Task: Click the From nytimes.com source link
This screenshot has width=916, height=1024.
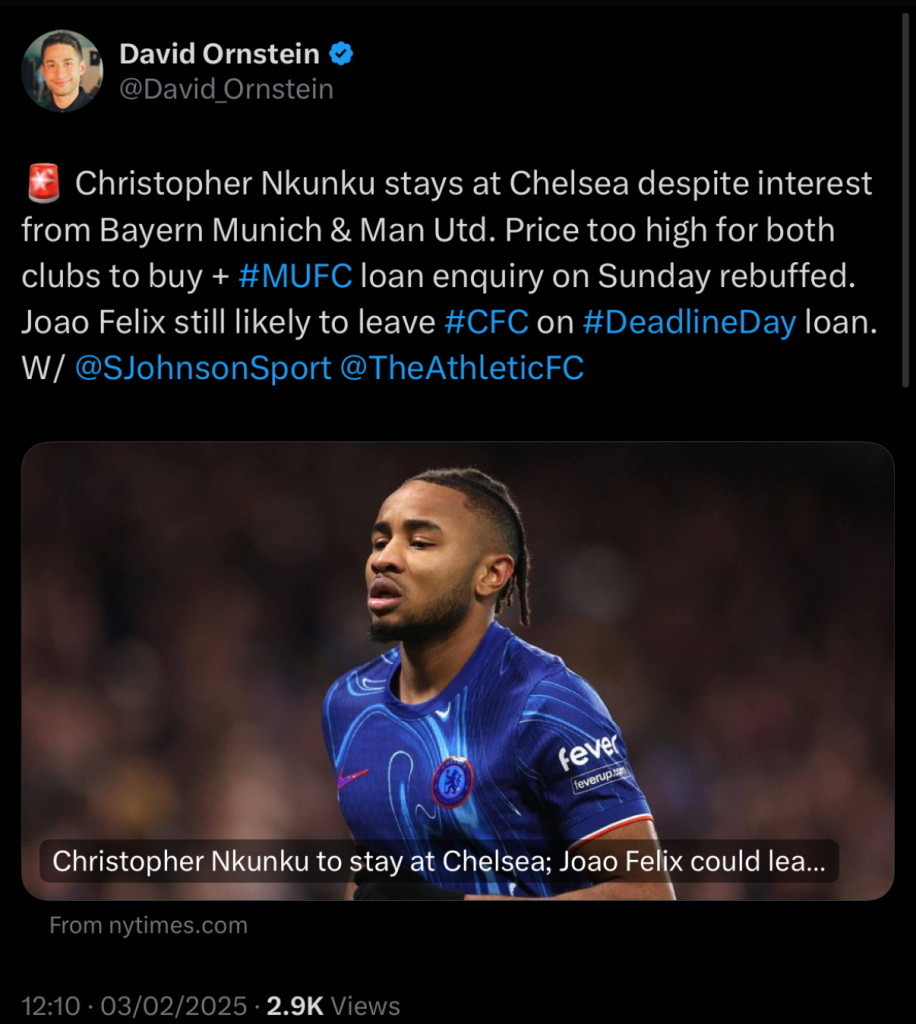Action: 148,925
